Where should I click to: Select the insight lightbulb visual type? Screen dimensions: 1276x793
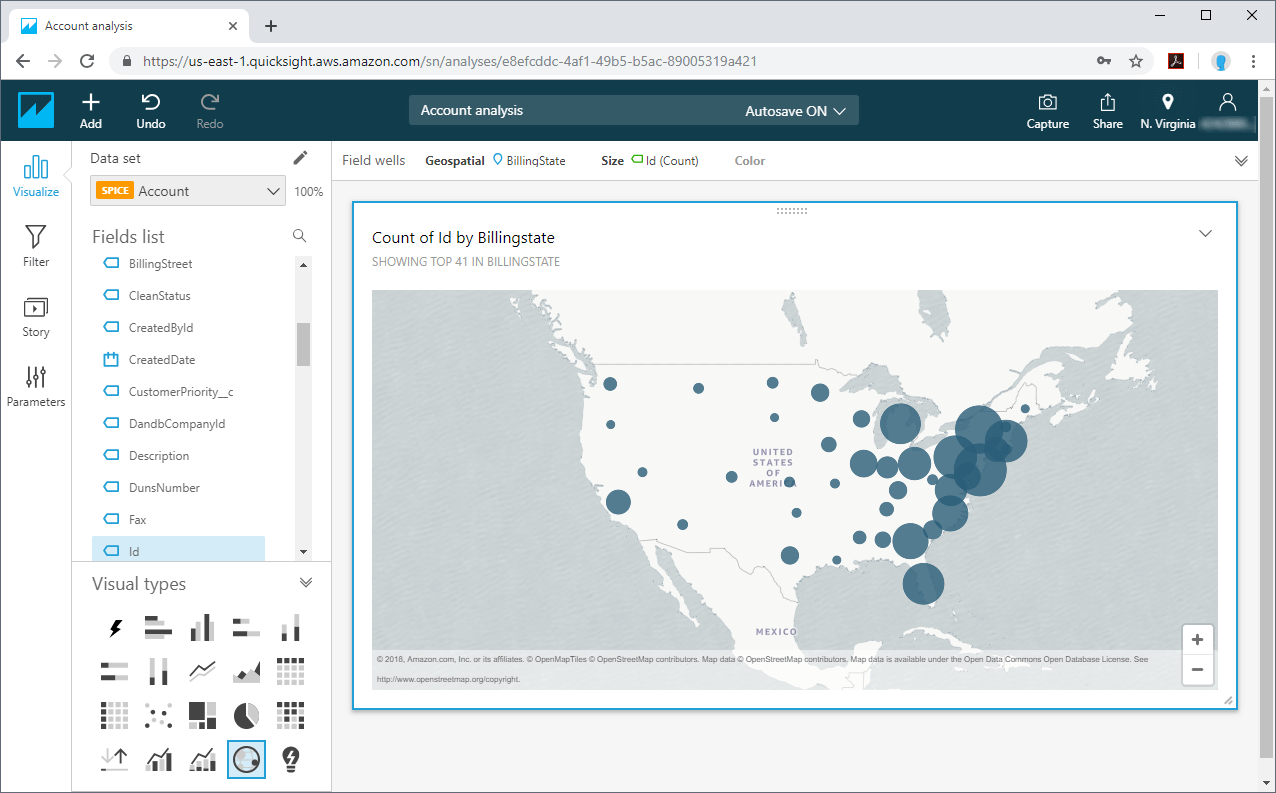[x=290, y=760]
